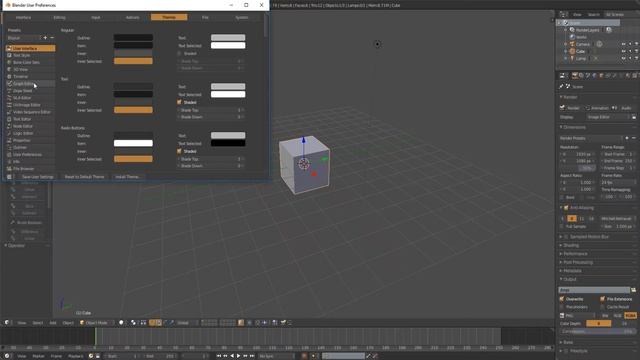Click Install Theme button
The height and width of the screenshot is (360, 640).
tap(127, 177)
